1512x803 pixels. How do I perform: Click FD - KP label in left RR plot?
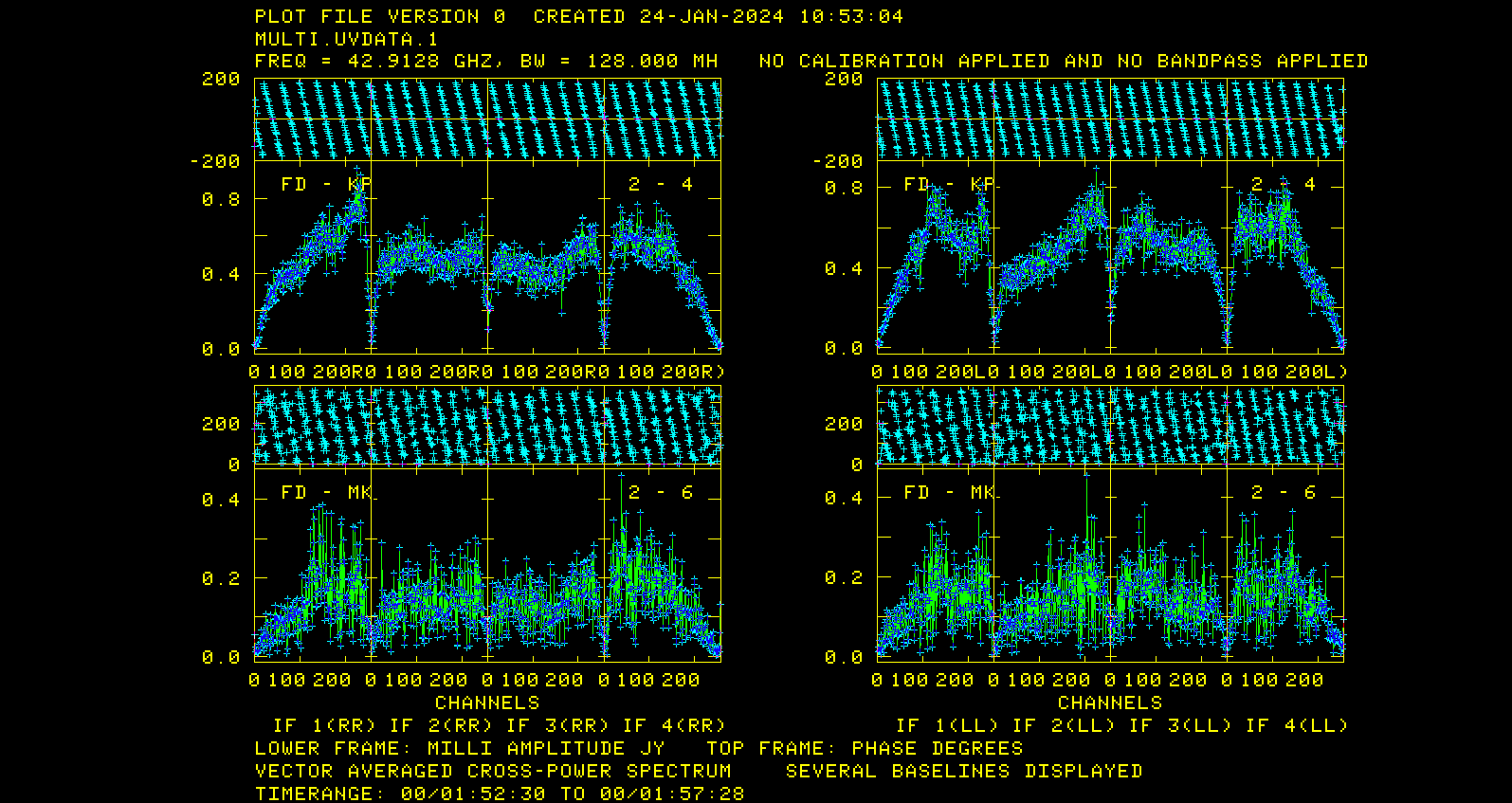pyautogui.click(x=326, y=184)
